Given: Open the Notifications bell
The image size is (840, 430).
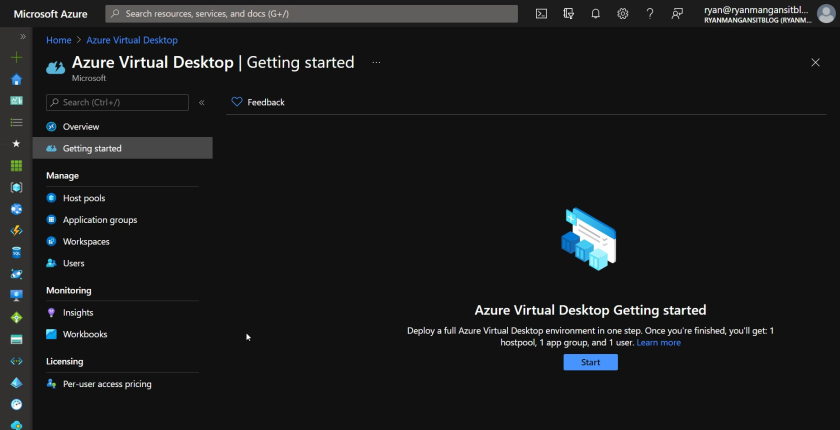Looking at the screenshot, I should [x=596, y=14].
